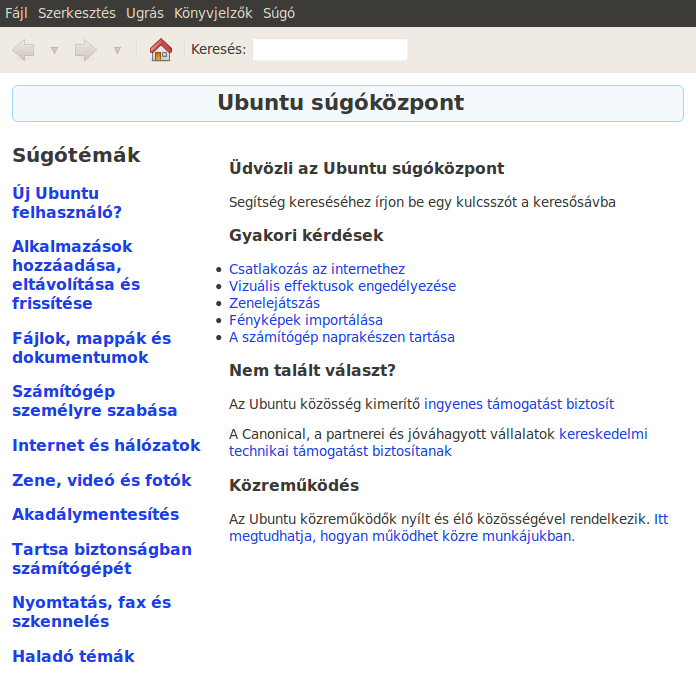
Task: Open Internet és hálózatok topic
Action: pyautogui.click(x=107, y=445)
